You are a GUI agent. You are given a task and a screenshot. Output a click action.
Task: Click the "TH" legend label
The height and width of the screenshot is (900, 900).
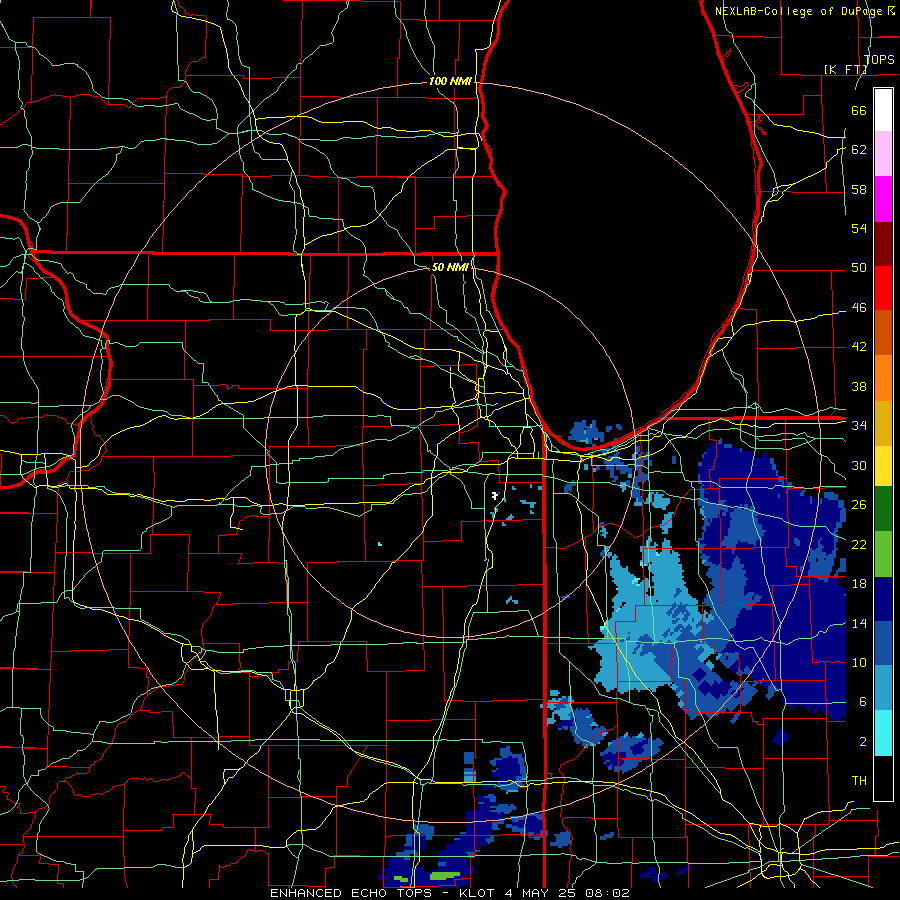(x=859, y=781)
